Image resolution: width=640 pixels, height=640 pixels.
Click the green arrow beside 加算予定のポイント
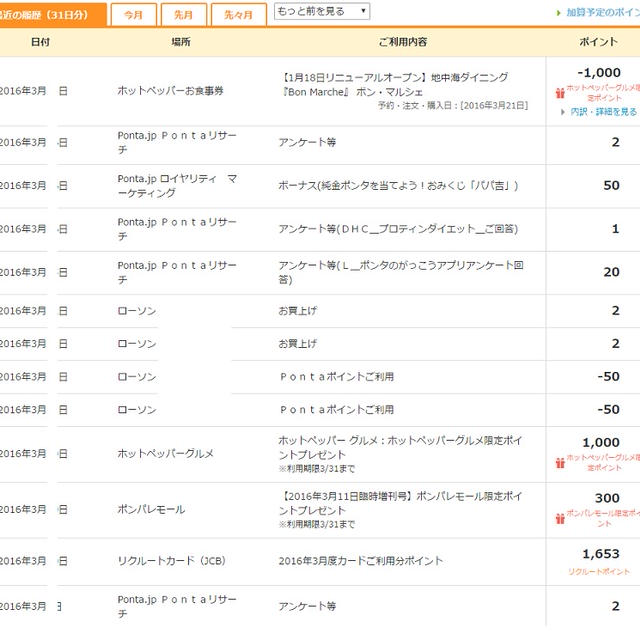pos(559,13)
